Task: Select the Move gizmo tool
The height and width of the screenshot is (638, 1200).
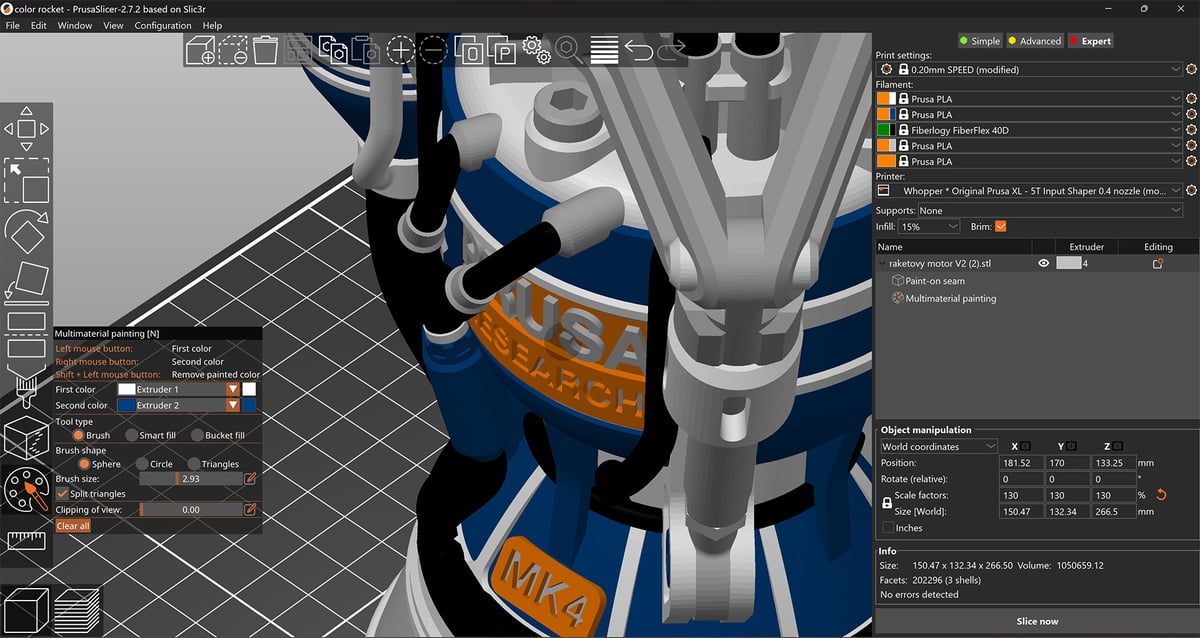Action: 27,128
